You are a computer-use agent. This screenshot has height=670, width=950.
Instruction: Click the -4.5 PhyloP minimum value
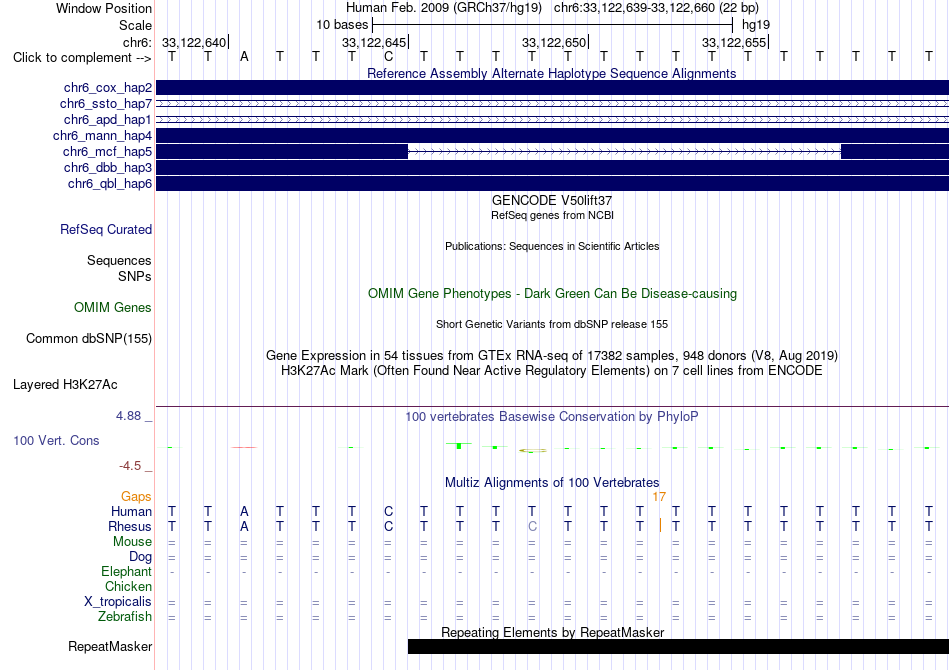(x=130, y=466)
